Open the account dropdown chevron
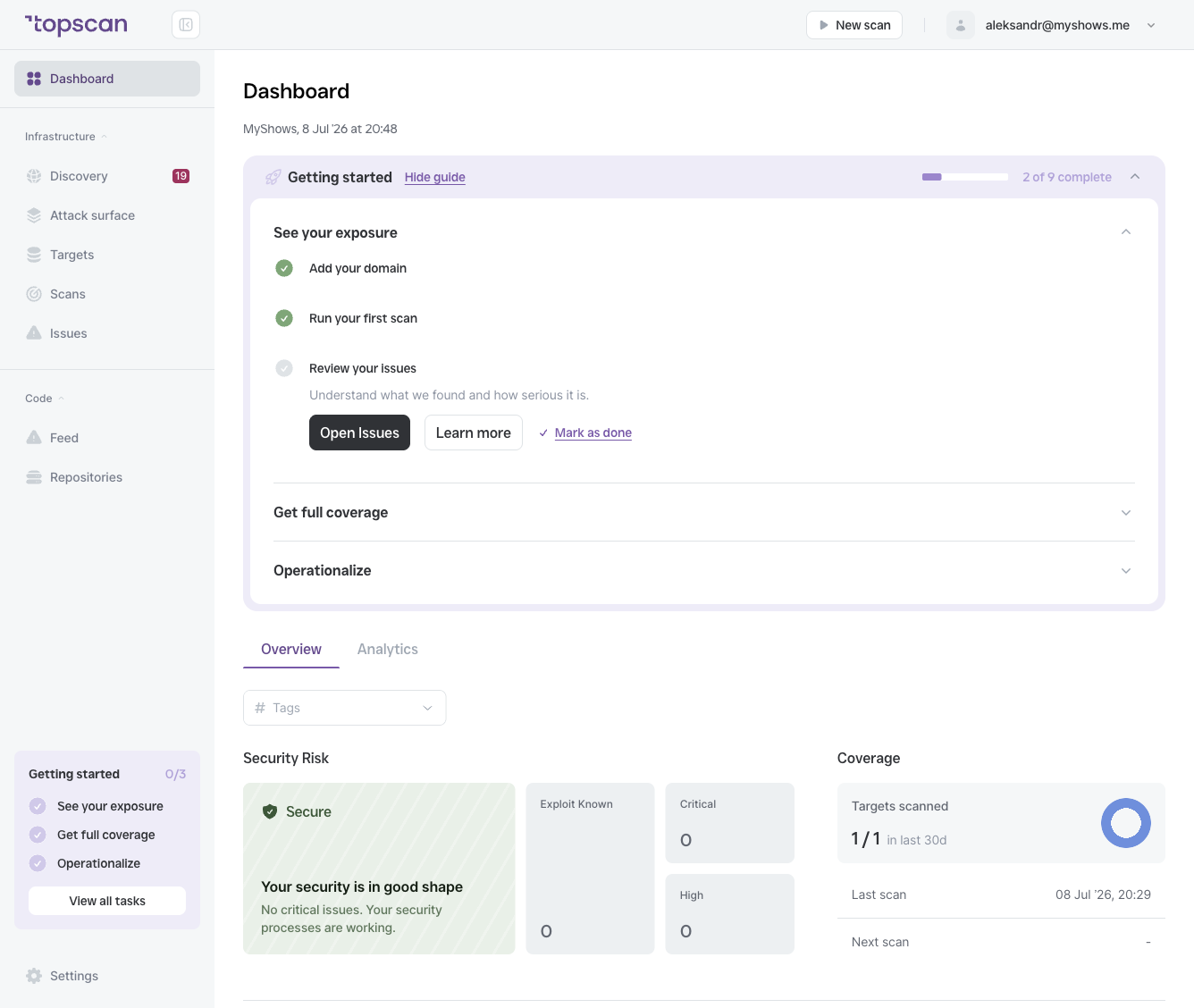This screenshot has height=1008, width=1194. 1151,25
